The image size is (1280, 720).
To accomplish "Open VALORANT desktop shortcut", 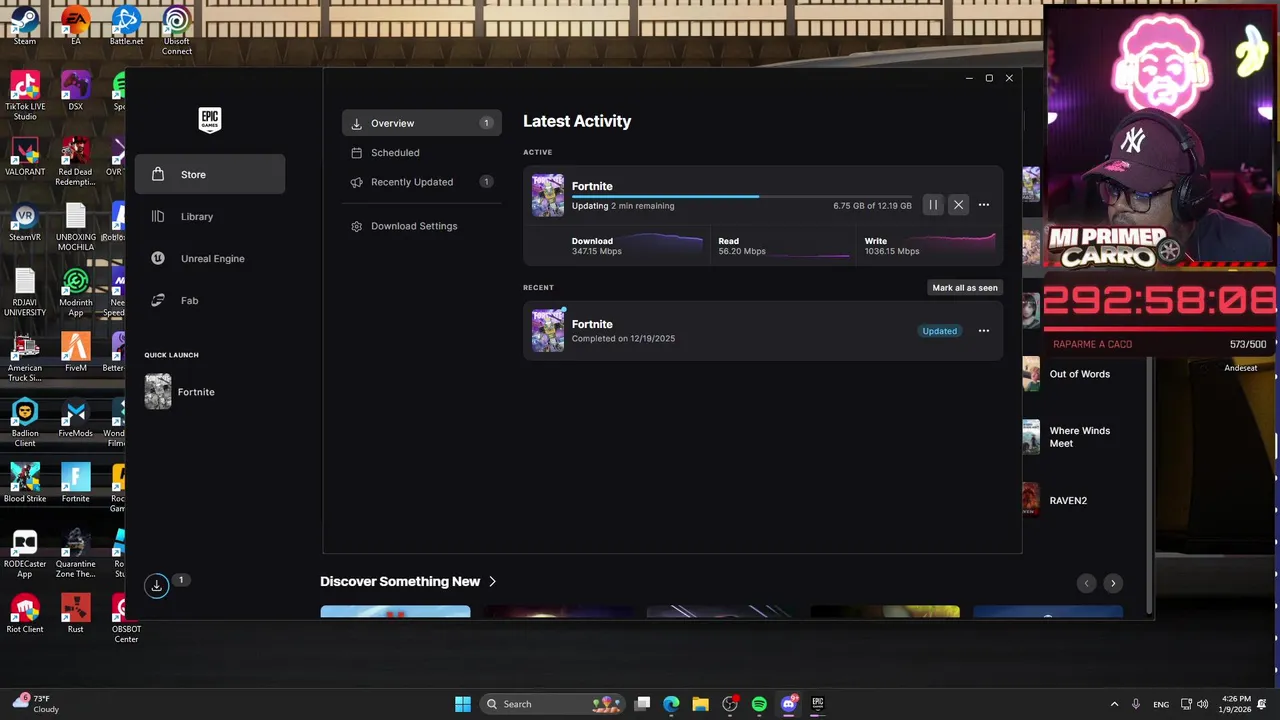I will point(25,156).
